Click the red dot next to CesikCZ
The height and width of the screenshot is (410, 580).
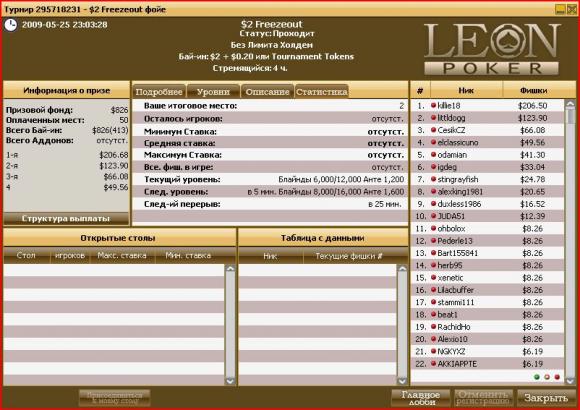pos(433,130)
